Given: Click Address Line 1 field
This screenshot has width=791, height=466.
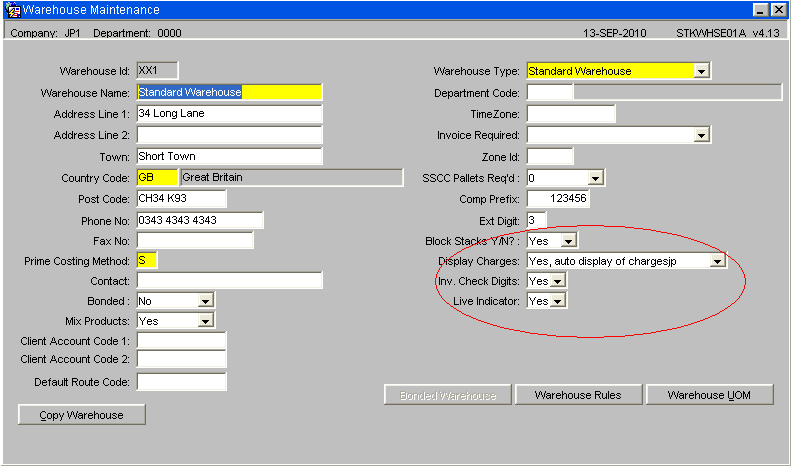Looking at the screenshot, I should [229, 113].
